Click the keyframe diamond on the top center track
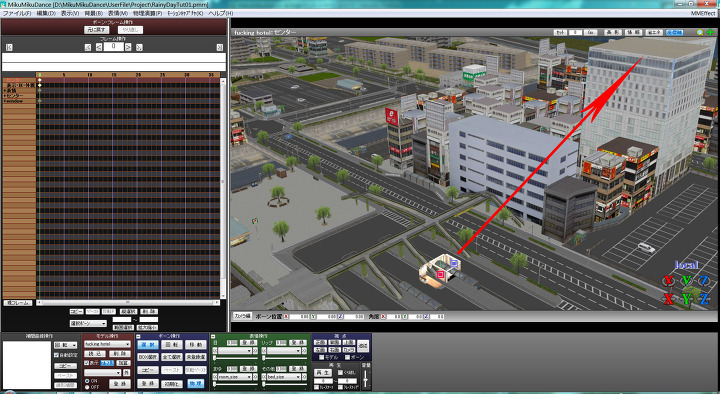 pos(39,80)
